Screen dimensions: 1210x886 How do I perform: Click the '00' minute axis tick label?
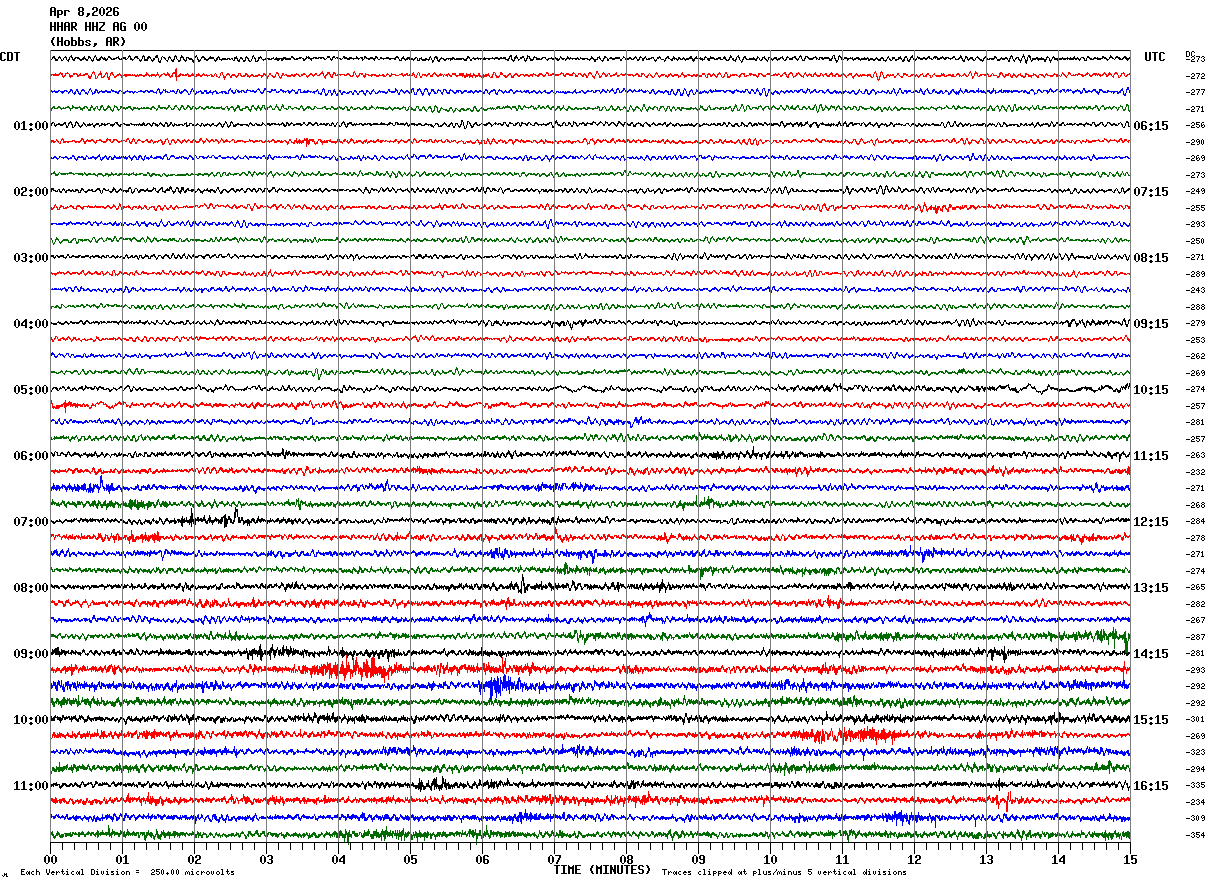coord(50,859)
